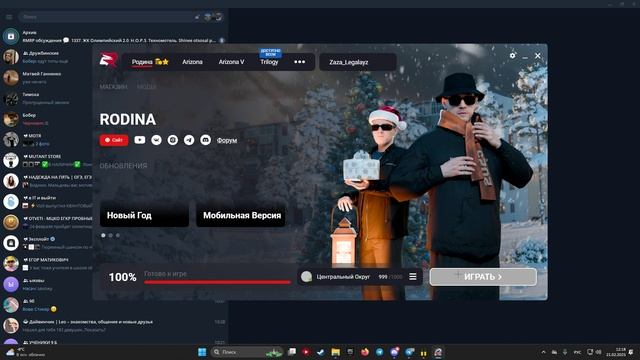640x360 pixels.
Task: Click the red Сайт button
Action: pyautogui.click(x=114, y=140)
